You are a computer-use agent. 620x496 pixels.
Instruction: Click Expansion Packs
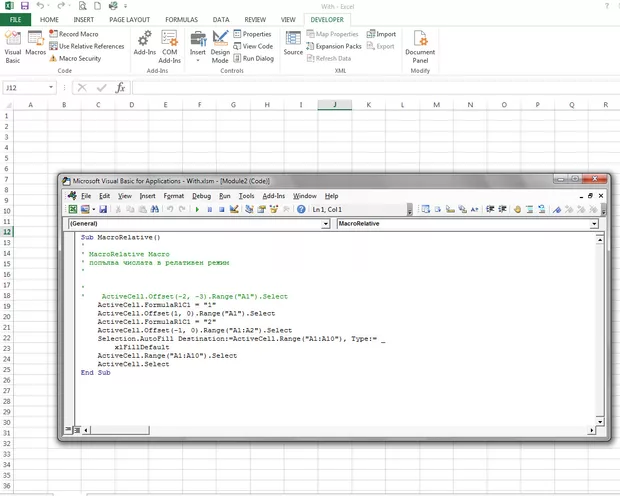click(334, 46)
